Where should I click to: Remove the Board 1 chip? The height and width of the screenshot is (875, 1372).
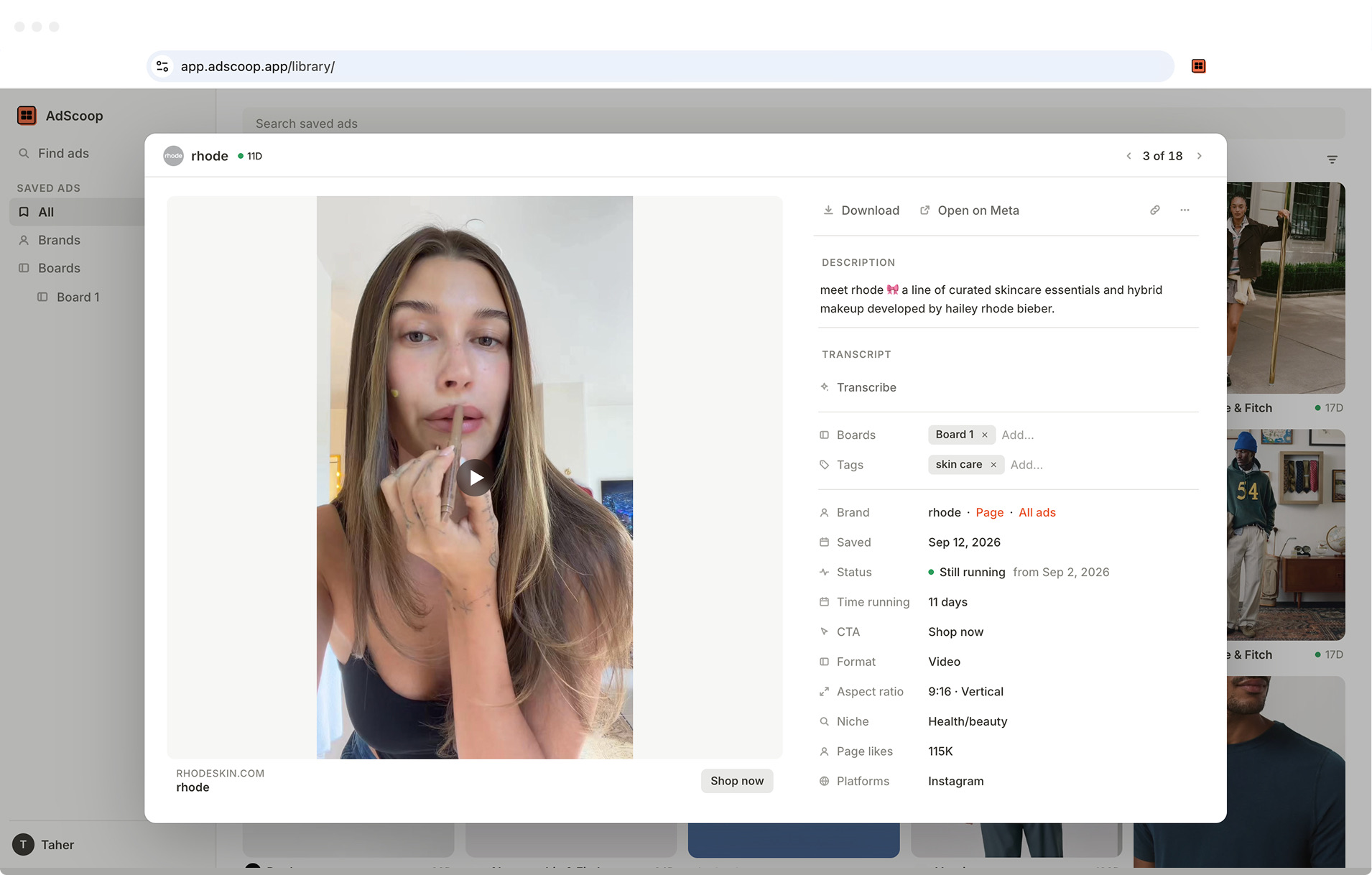(x=985, y=435)
